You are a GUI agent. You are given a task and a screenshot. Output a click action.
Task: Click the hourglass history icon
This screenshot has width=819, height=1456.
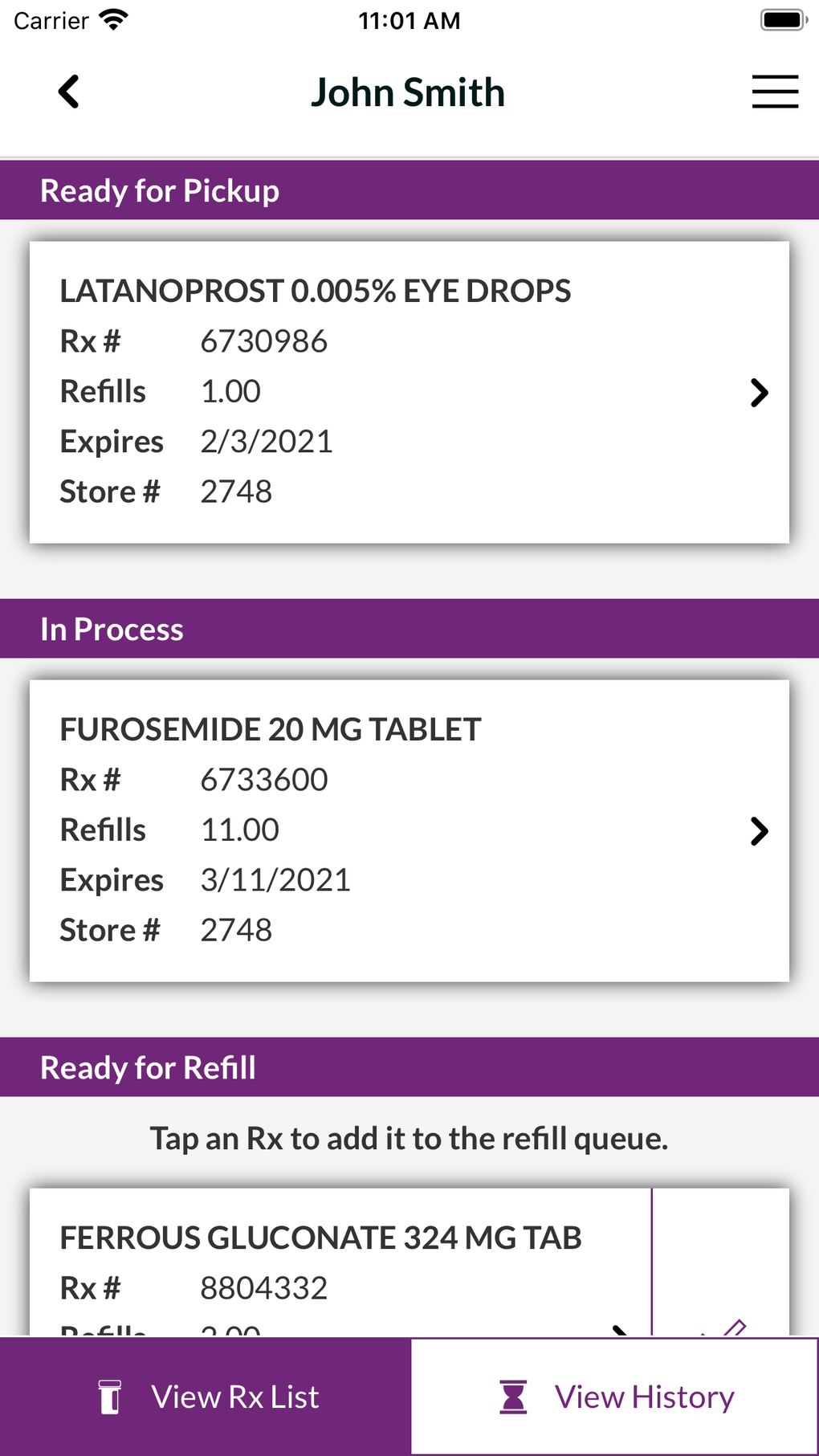[x=513, y=1397]
